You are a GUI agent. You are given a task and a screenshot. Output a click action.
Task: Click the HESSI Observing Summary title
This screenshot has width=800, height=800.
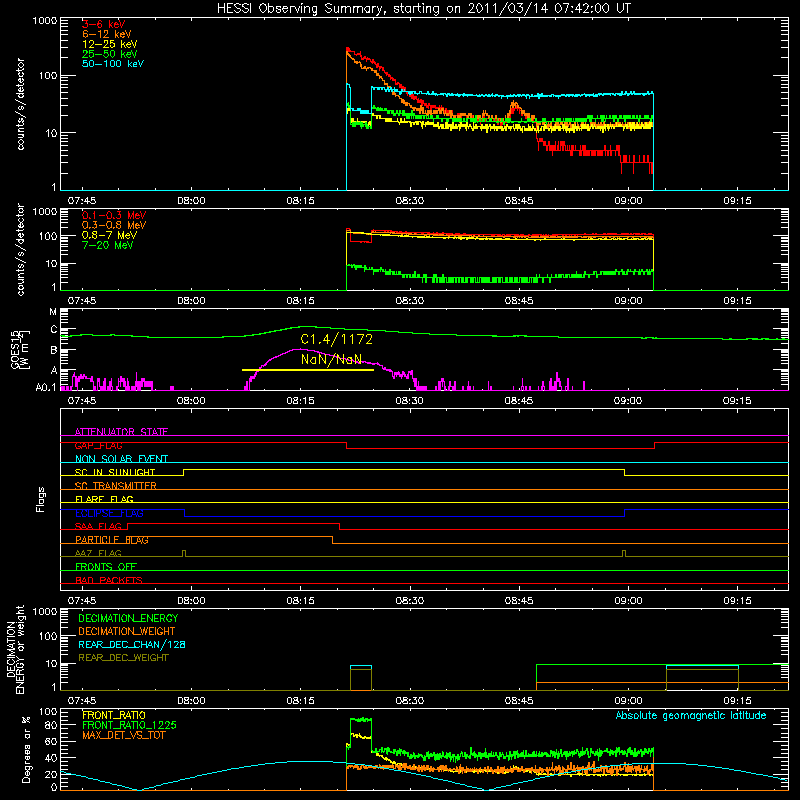[423, 8]
